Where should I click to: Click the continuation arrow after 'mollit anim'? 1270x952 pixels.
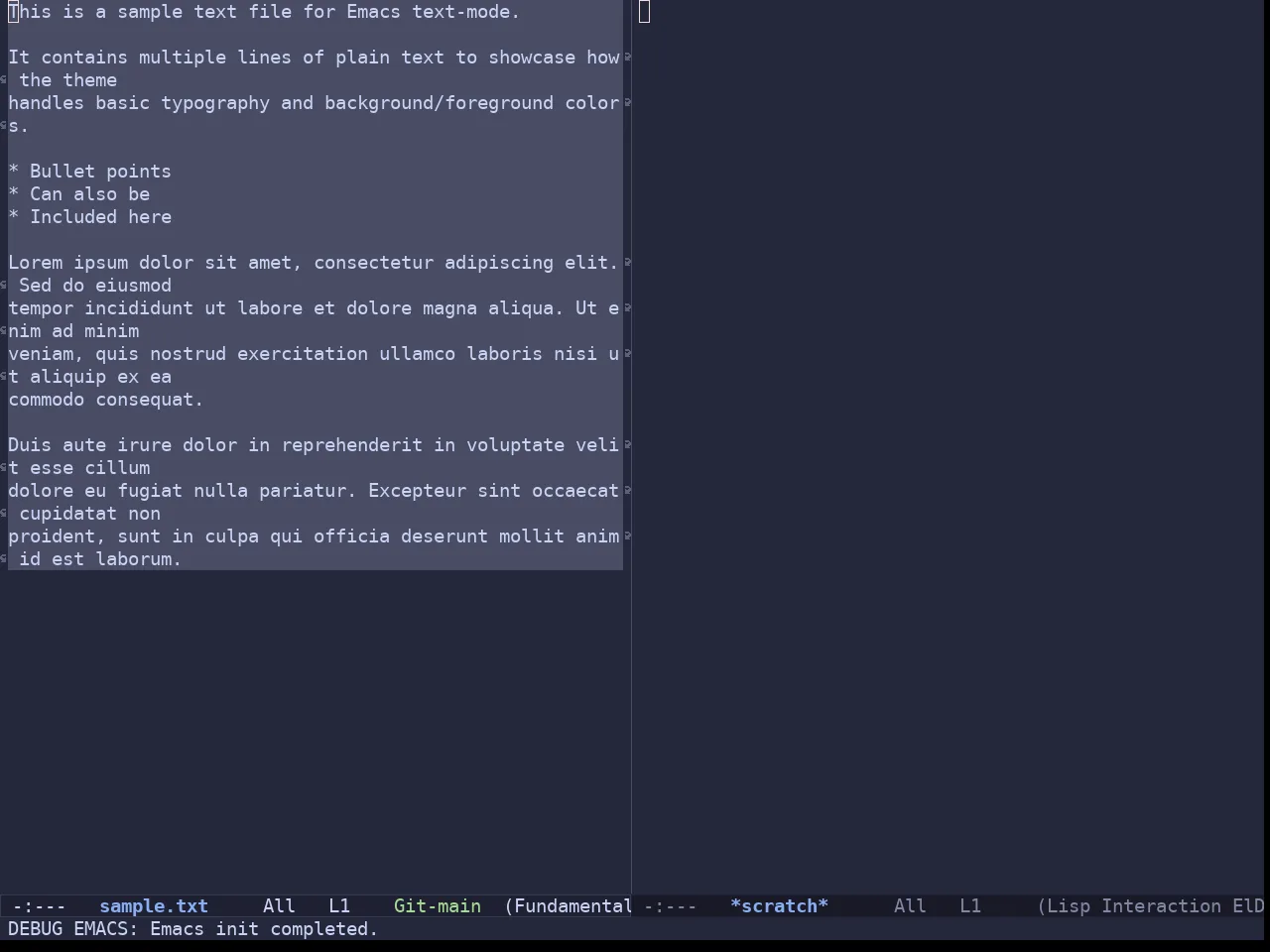coord(627,536)
